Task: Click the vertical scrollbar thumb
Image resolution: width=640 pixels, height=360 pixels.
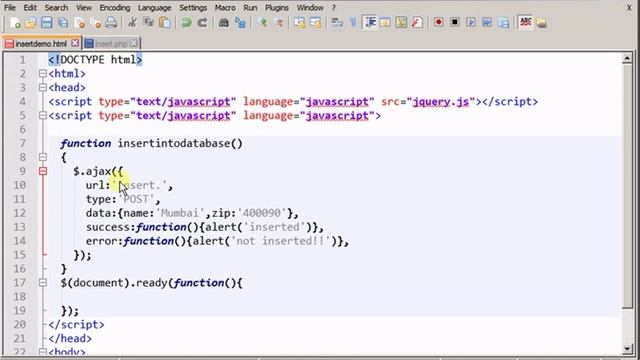Action: [x=627, y=187]
